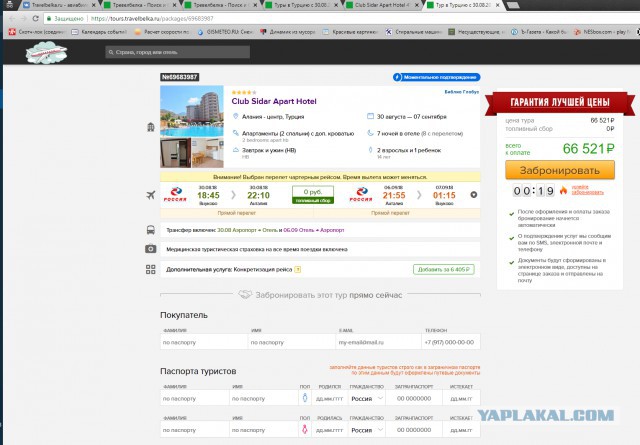Switch to the Туры в Турцию с 30.08 tab
This screenshot has width=640, height=445.
click(301, 5)
